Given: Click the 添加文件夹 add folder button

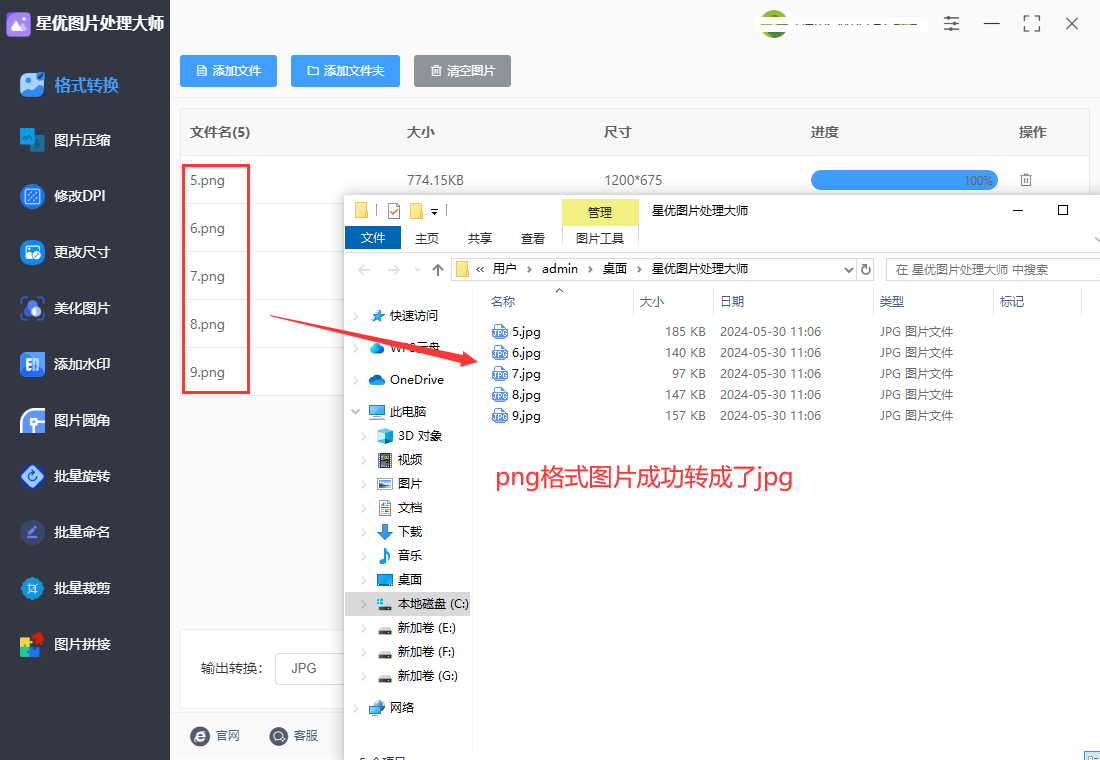Looking at the screenshot, I should (345, 71).
